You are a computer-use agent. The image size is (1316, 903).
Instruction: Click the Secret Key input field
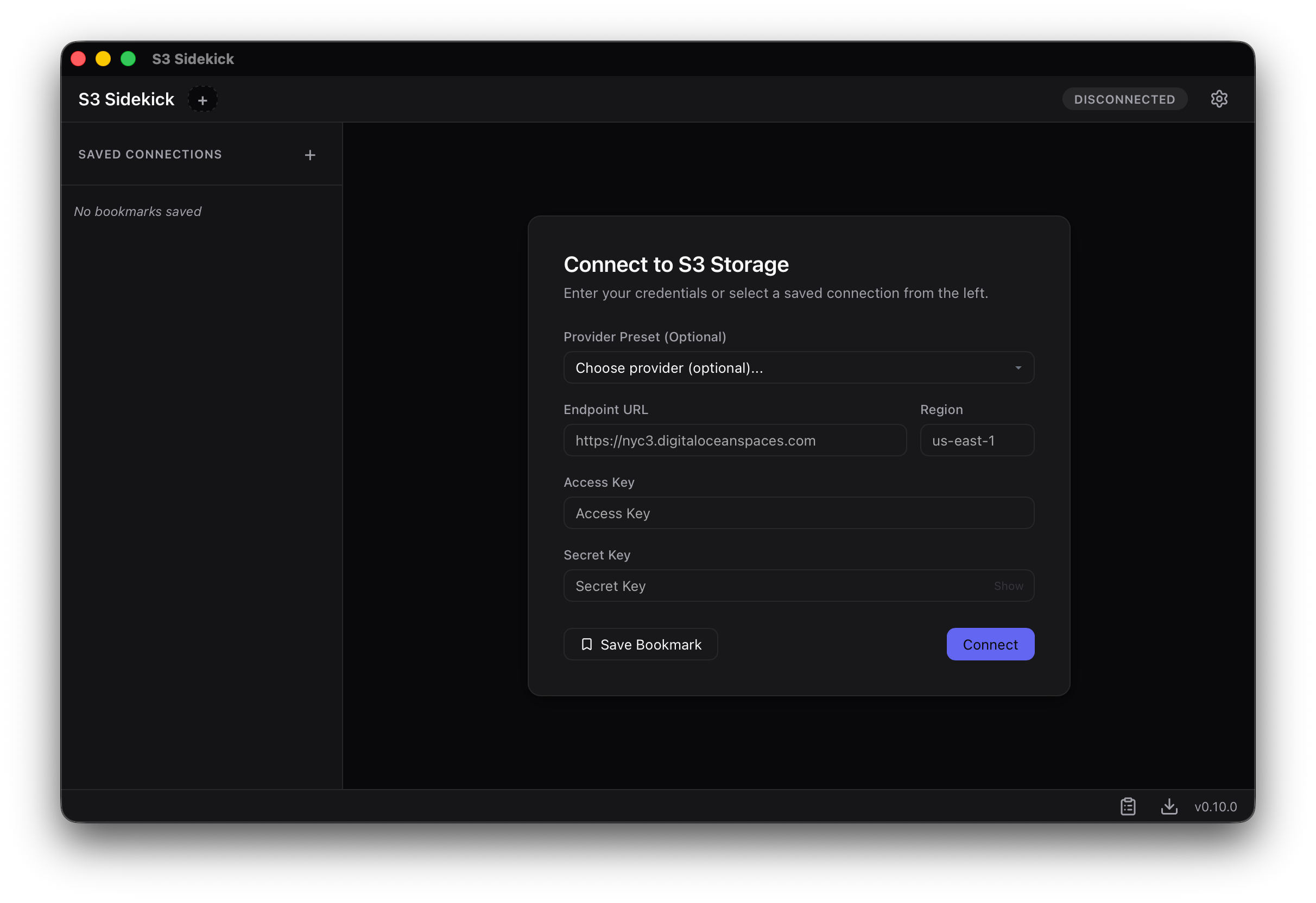click(799, 586)
